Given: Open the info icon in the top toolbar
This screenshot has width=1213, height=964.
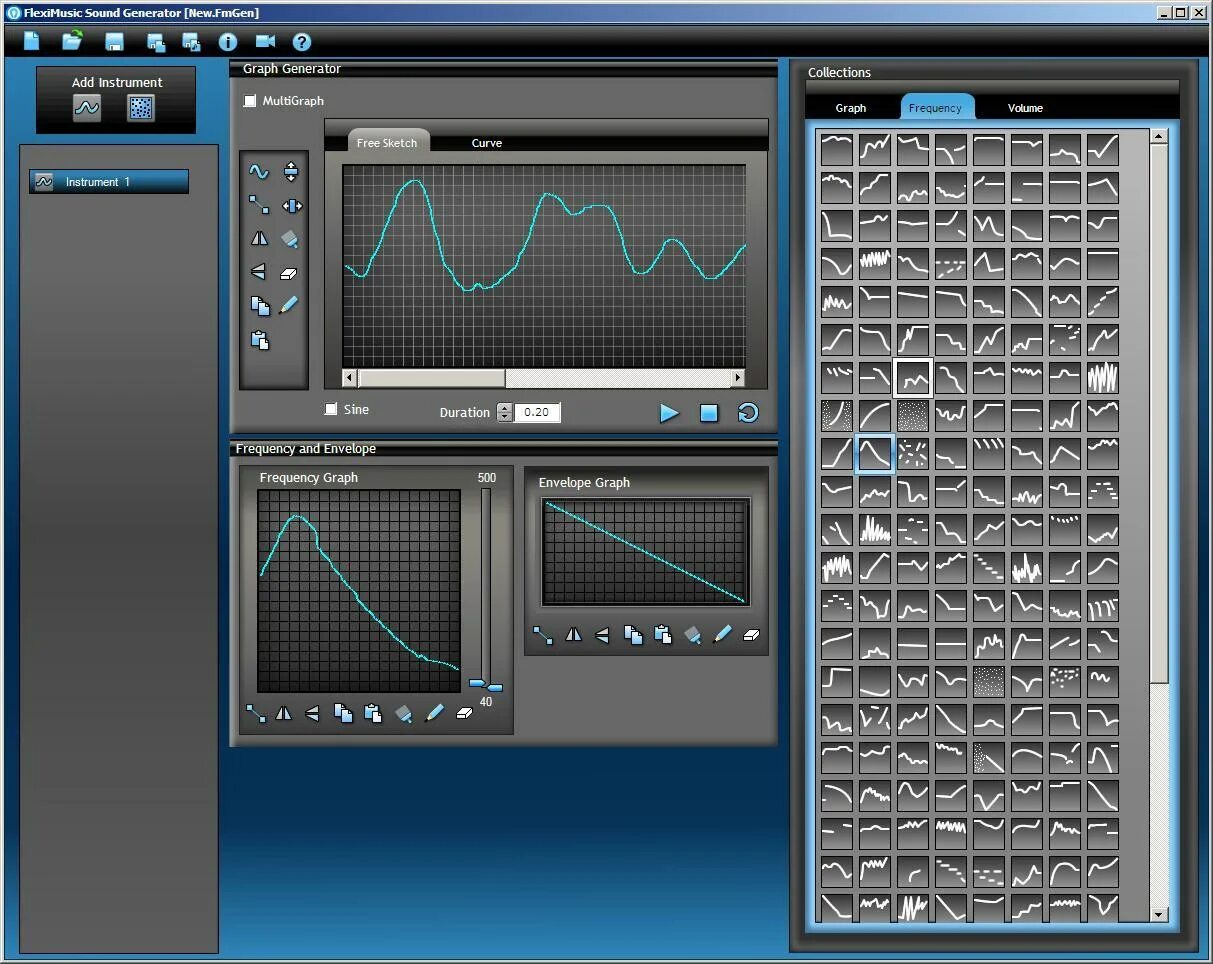Looking at the screenshot, I should click(x=228, y=42).
